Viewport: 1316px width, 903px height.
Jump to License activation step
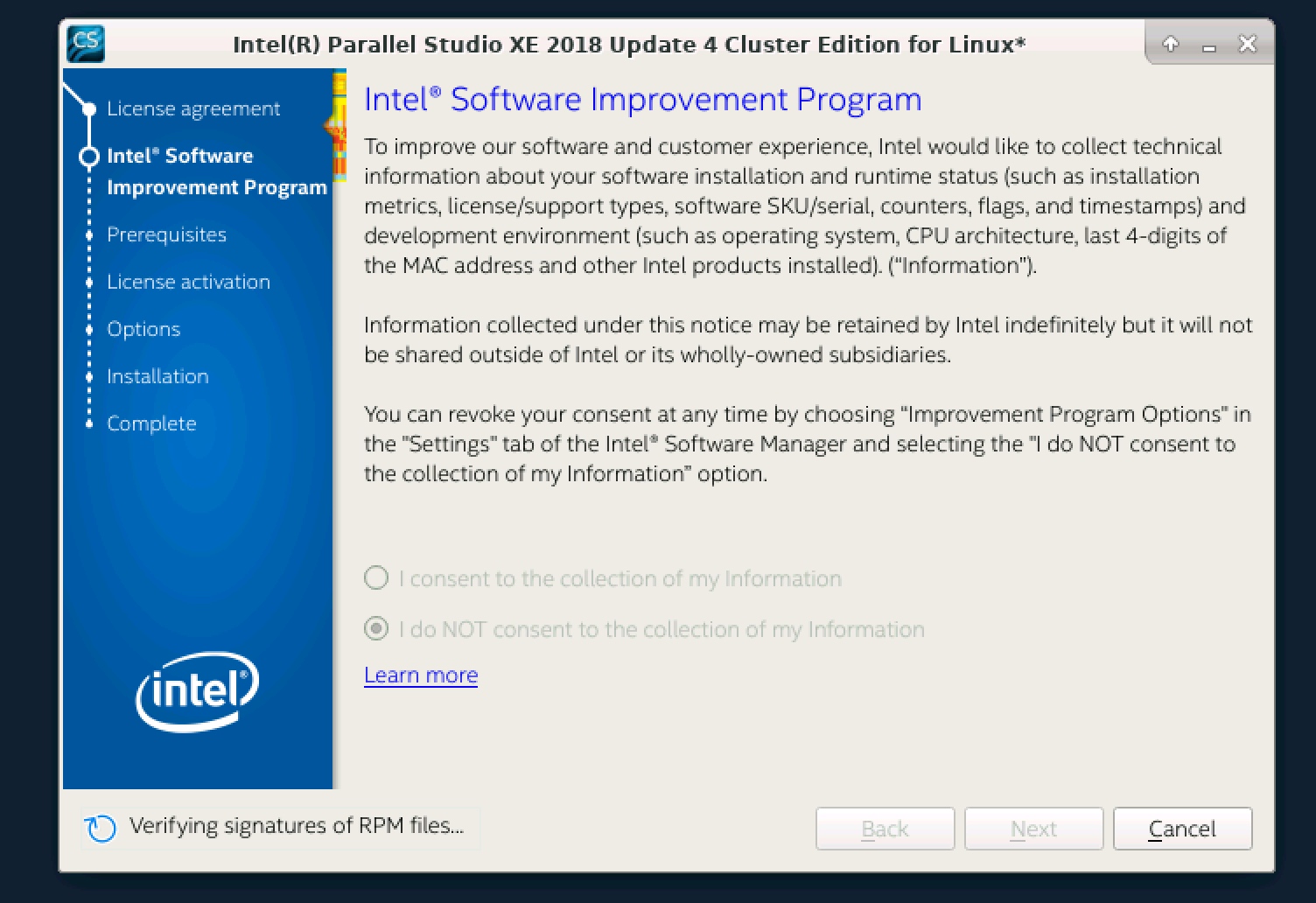click(188, 282)
